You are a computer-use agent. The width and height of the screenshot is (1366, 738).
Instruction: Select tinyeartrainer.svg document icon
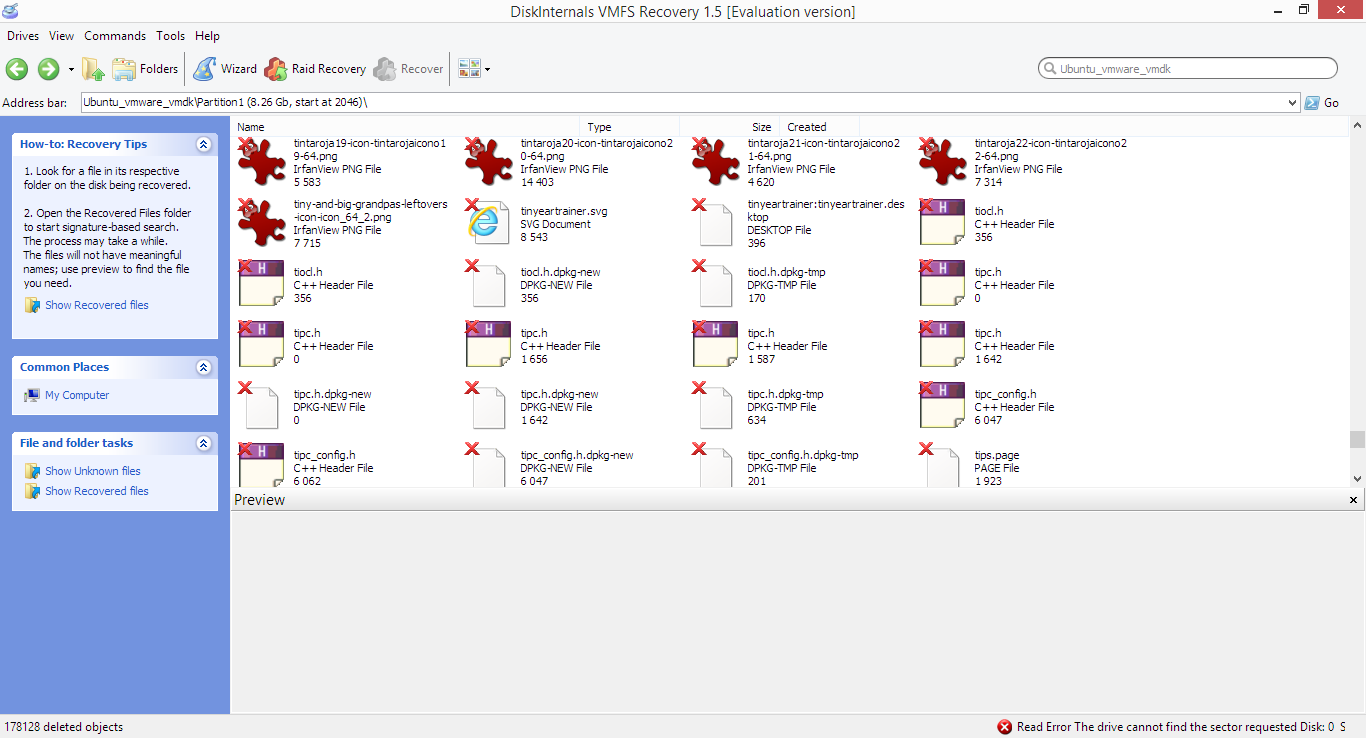pyautogui.click(x=488, y=222)
